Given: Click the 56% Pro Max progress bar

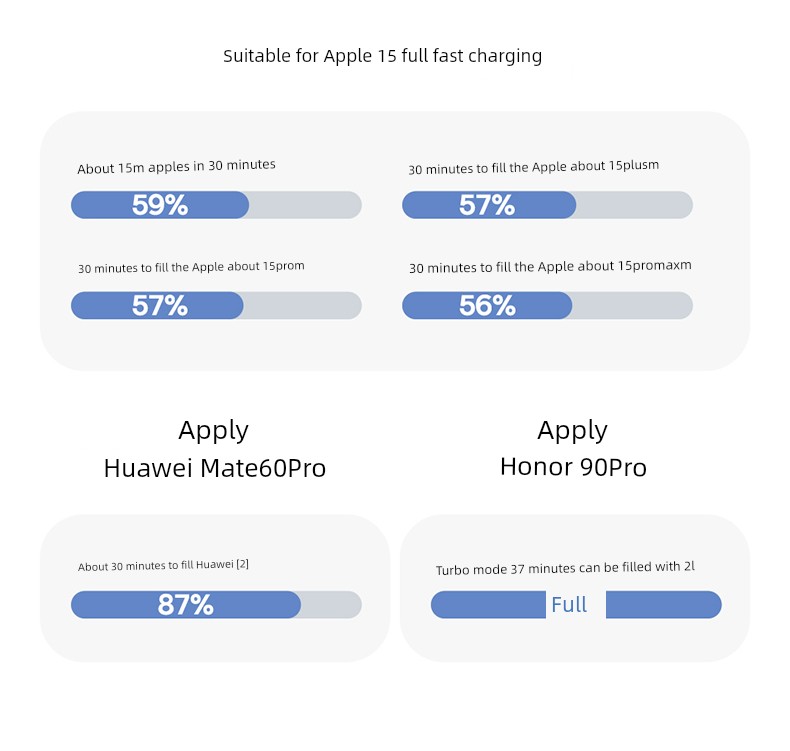Looking at the screenshot, I should (547, 305).
